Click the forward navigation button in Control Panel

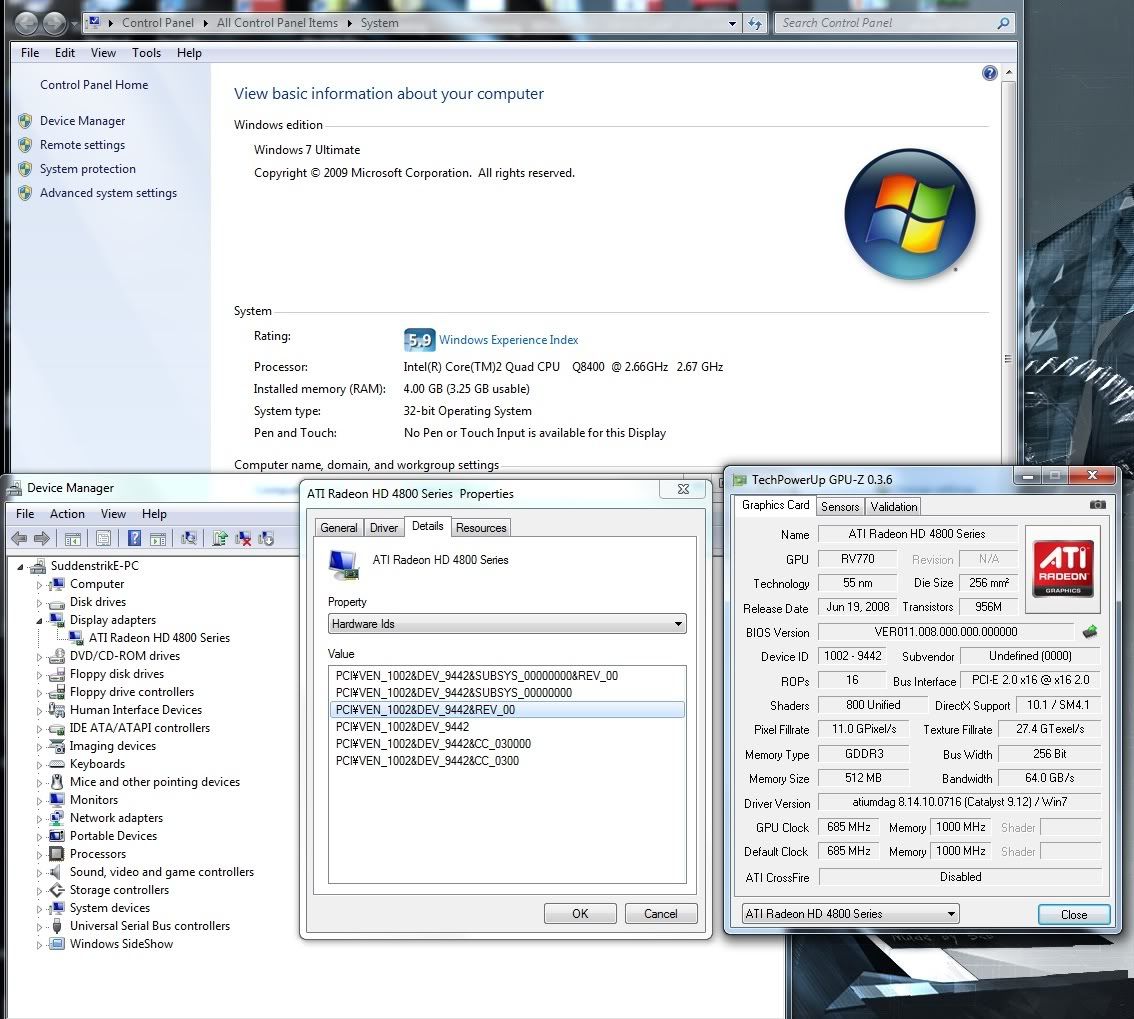pyautogui.click(x=54, y=23)
